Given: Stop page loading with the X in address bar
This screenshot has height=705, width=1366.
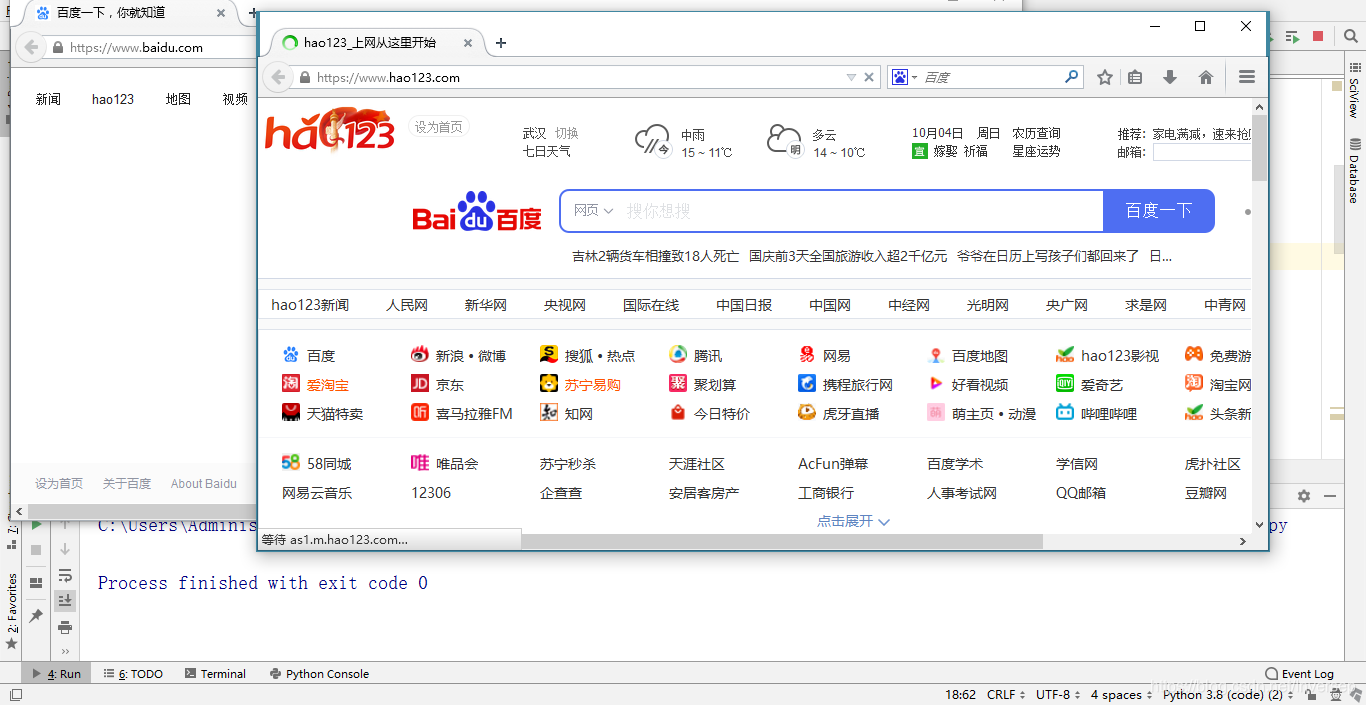Looking at the screenshot, I should coord(869,77).
